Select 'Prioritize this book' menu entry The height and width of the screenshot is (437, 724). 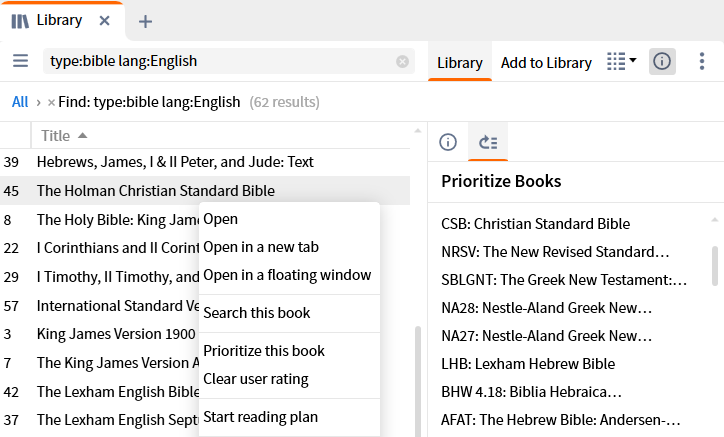click(264, 351)
